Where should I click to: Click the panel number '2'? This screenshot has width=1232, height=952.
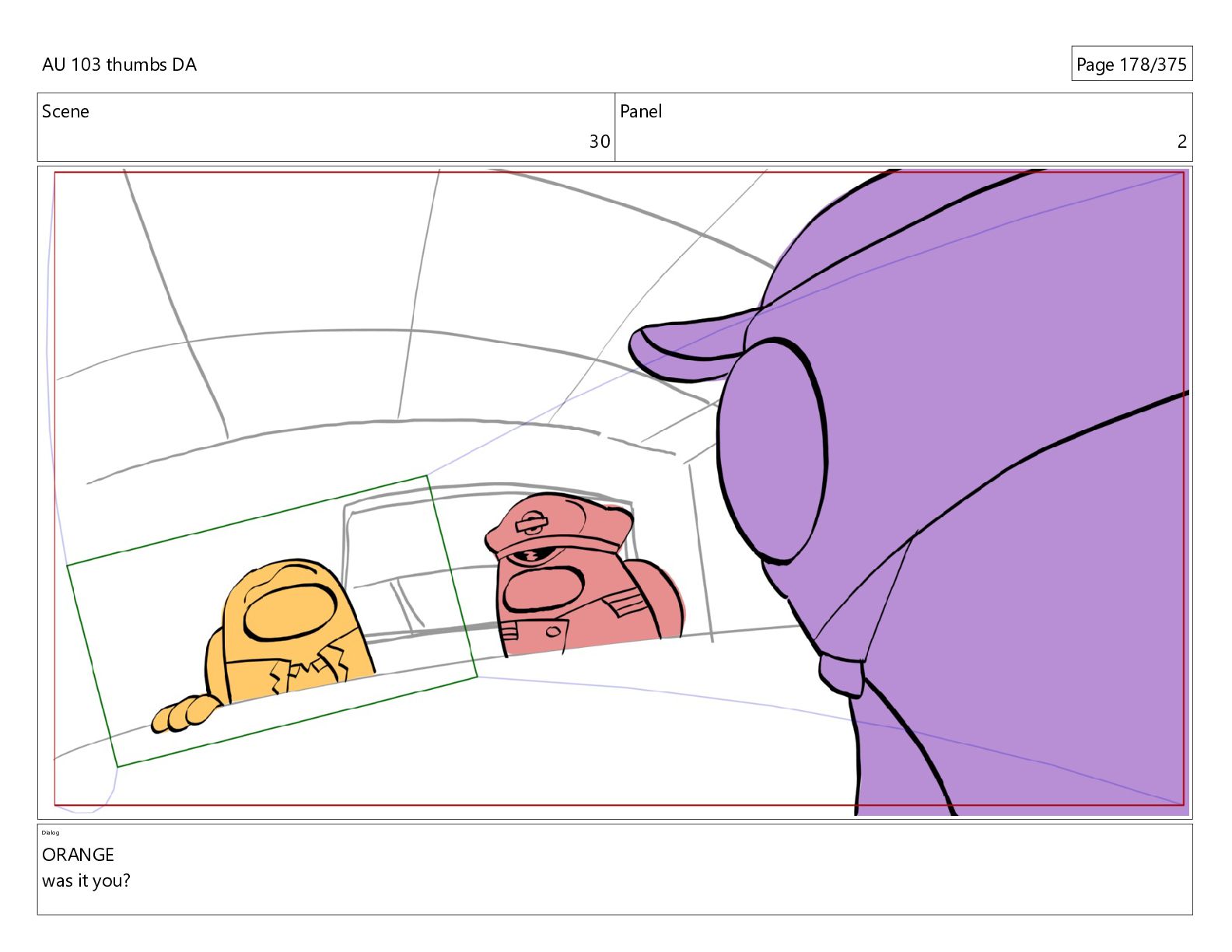point(1181,142)
